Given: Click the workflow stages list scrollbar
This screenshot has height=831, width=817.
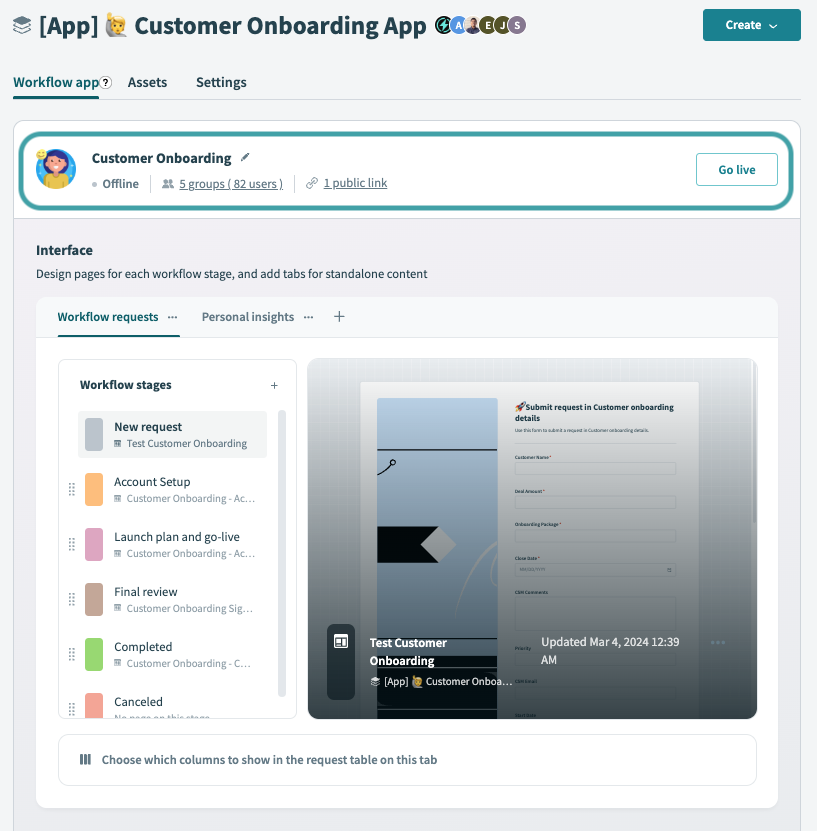Looking at the screenshot, I should coord(282,553).
